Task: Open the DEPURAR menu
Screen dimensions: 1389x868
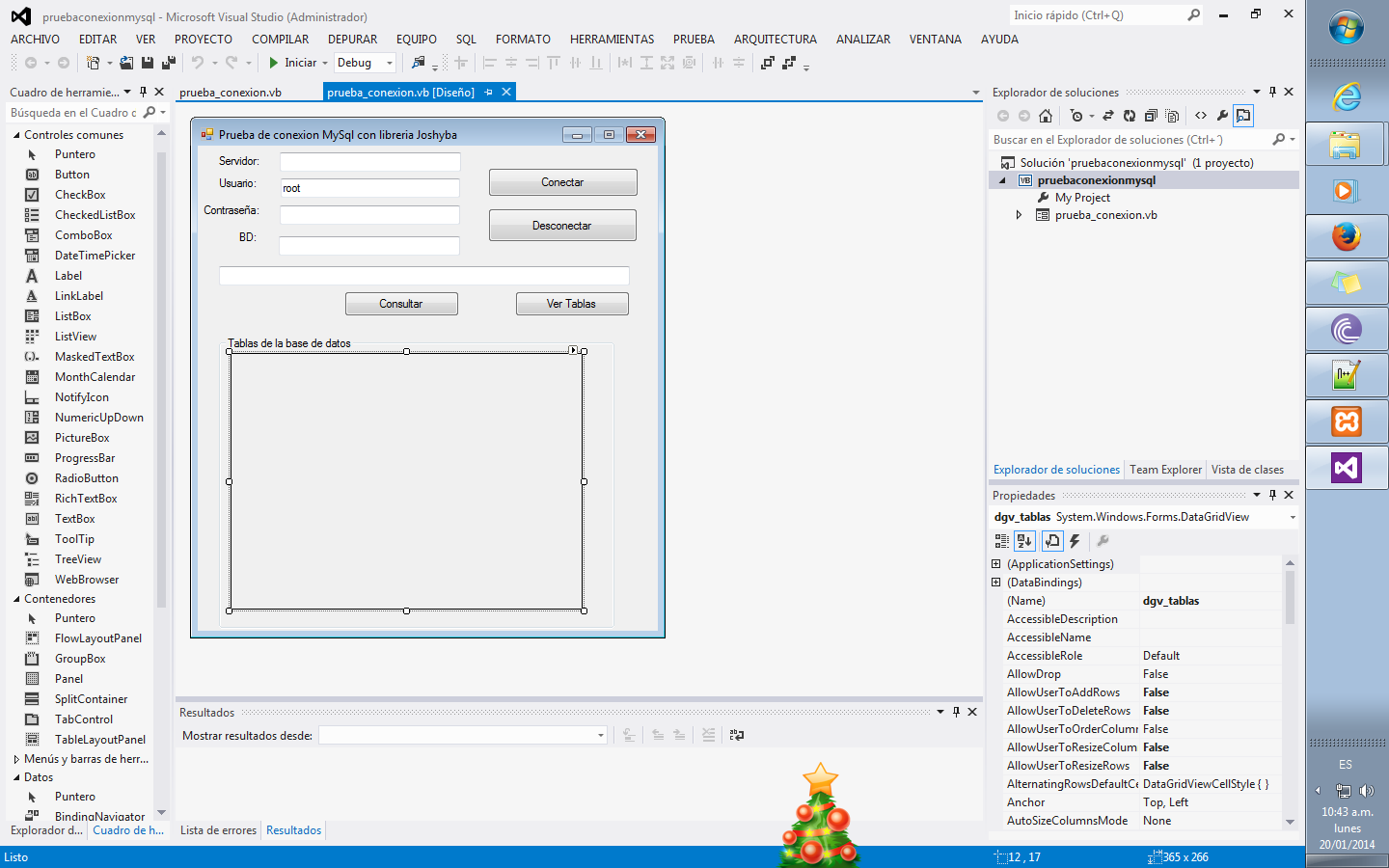Action: click(x=352, y=40)
